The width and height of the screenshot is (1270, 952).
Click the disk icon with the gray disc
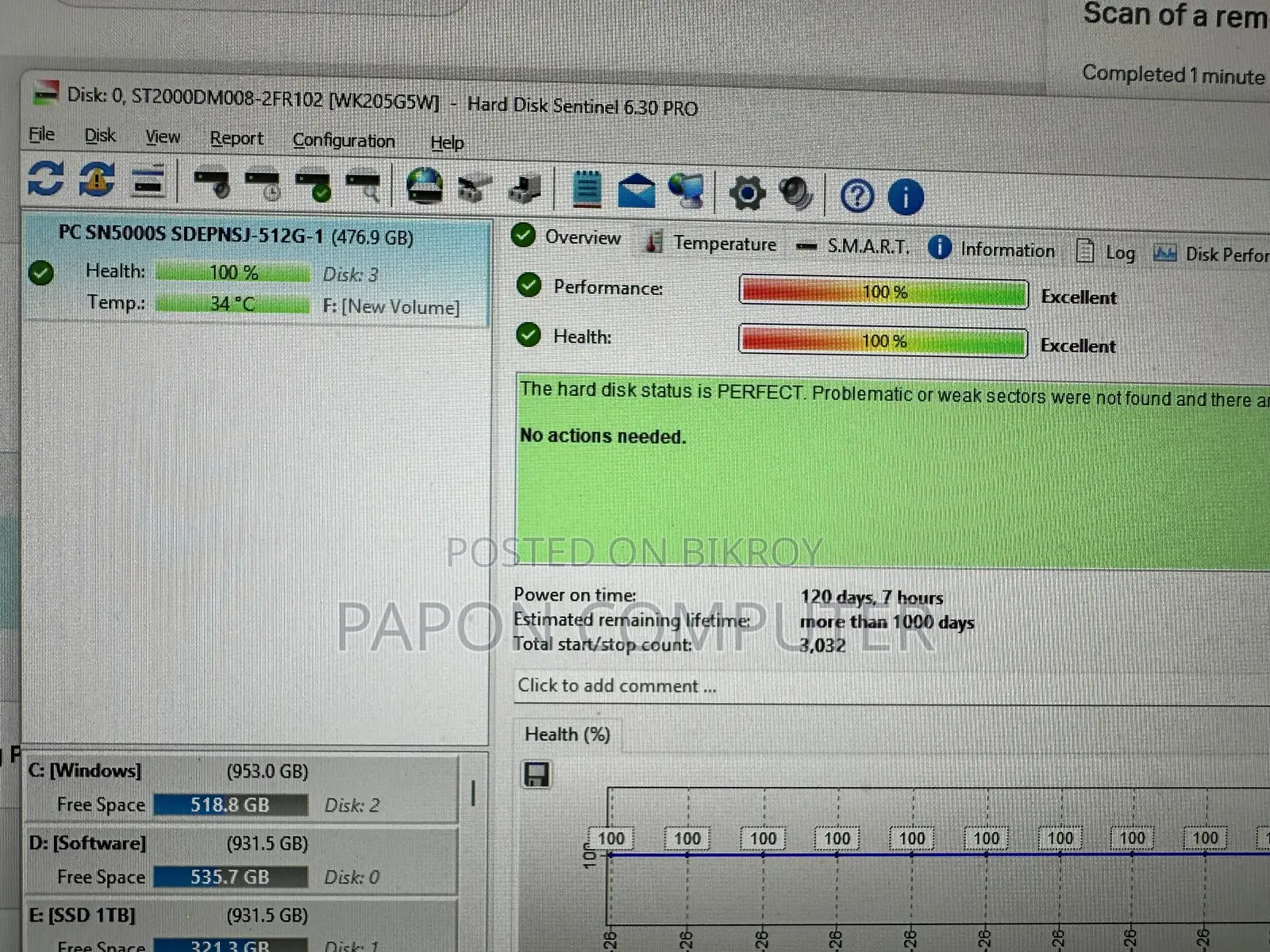pyautogui.click(x=212, y=183)
